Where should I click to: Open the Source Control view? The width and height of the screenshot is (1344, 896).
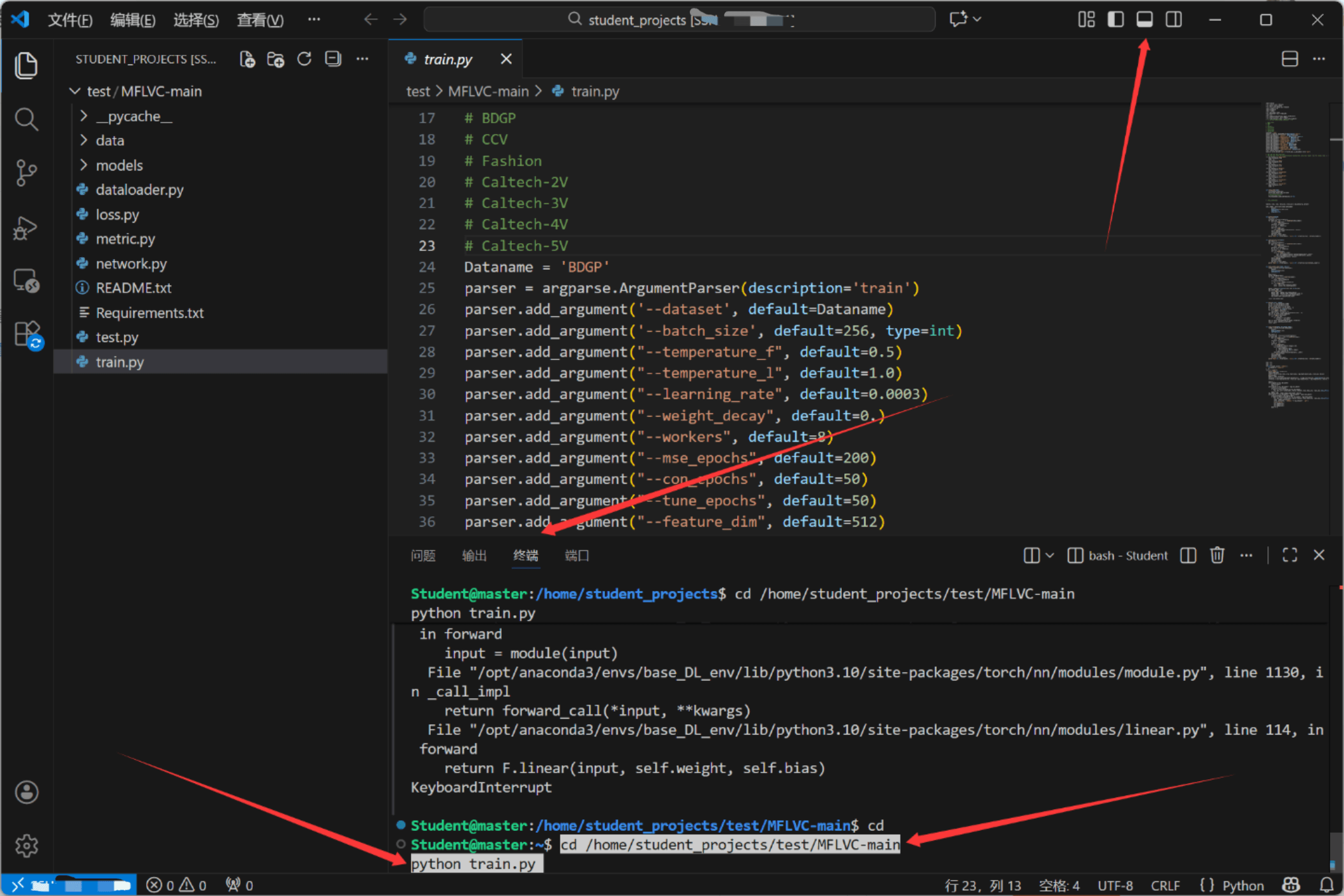(x=26, y=173)
